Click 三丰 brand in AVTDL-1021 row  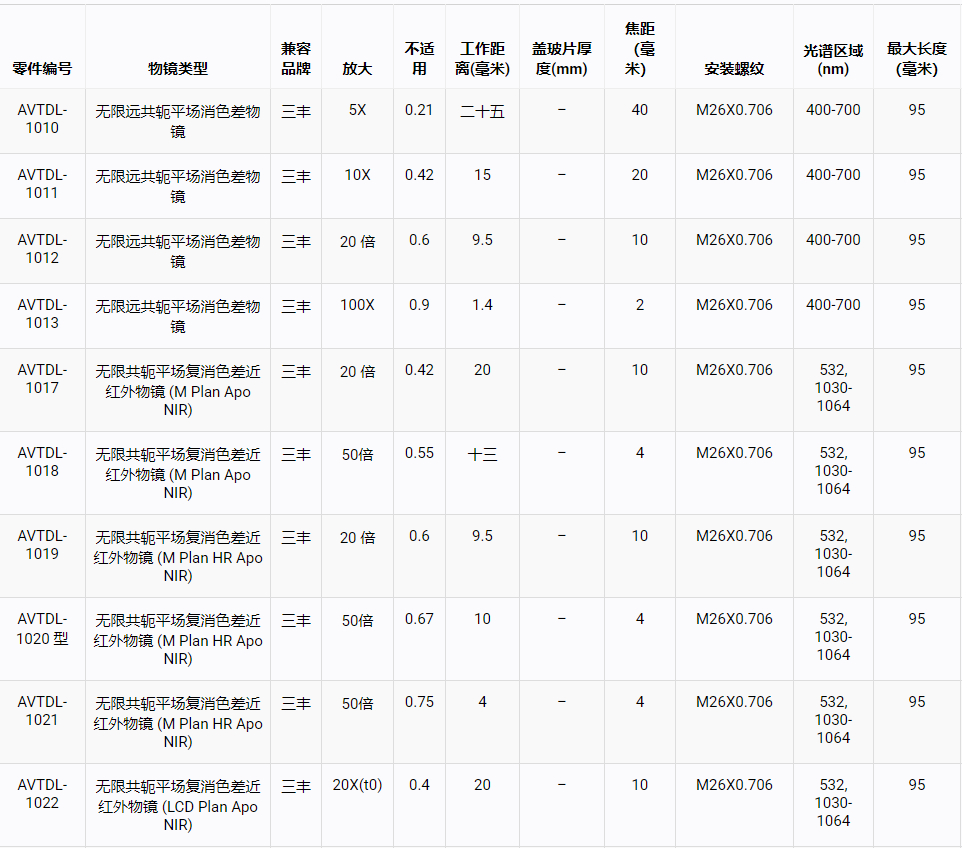[x=296, y=703]
